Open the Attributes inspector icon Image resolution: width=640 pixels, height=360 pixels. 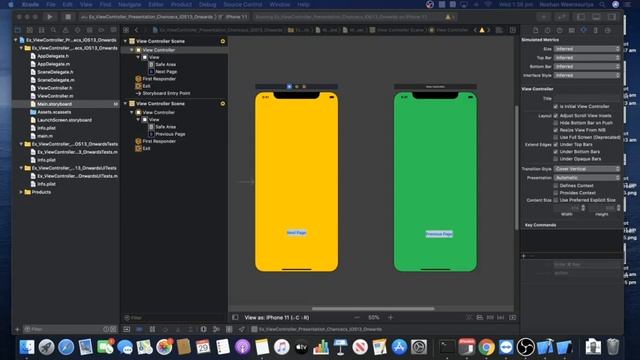[584, 30]
